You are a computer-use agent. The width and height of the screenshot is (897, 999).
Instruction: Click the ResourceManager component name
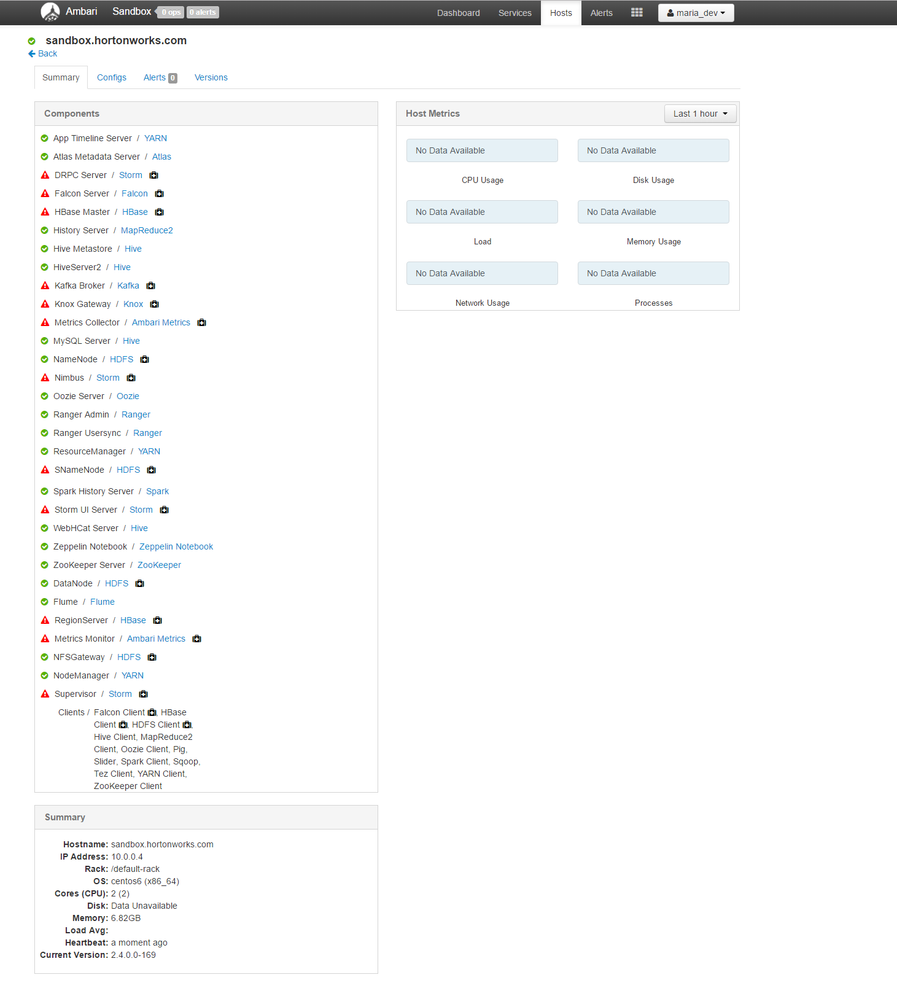point(89,452)
